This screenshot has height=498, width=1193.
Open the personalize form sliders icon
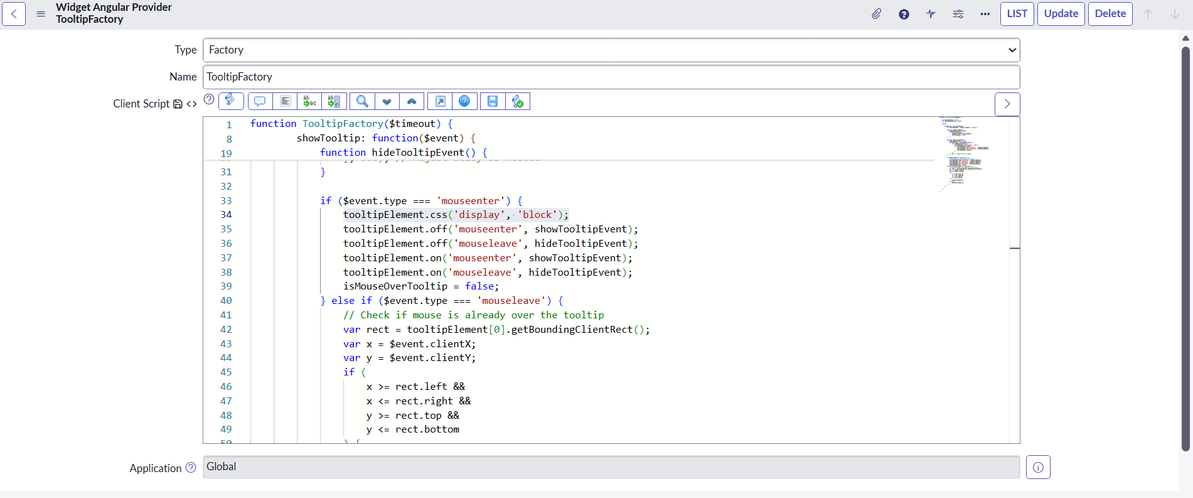tap(958, 14)
